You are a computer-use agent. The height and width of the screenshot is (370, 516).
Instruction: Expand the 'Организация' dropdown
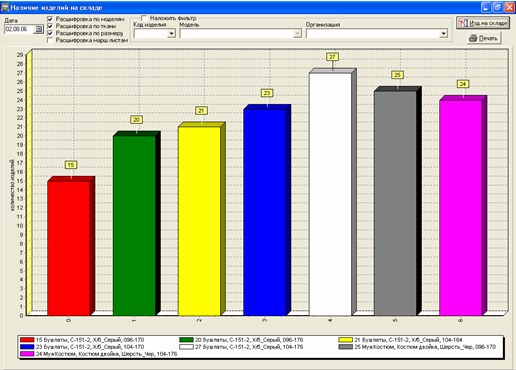443,33
